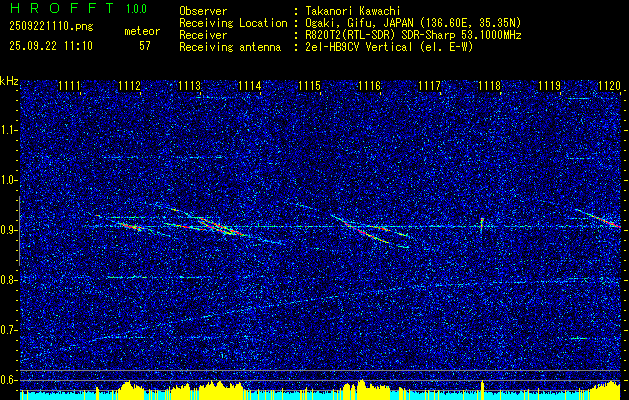Click the 0.9 kHz axis label
629x400 pixels.
point(9,230)
